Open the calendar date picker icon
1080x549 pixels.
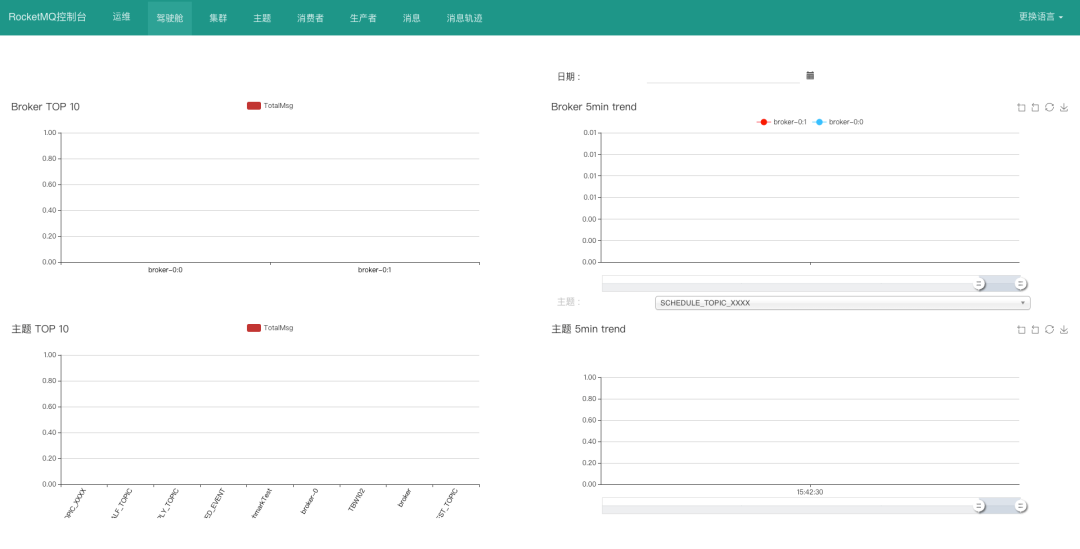pos(810,76)
